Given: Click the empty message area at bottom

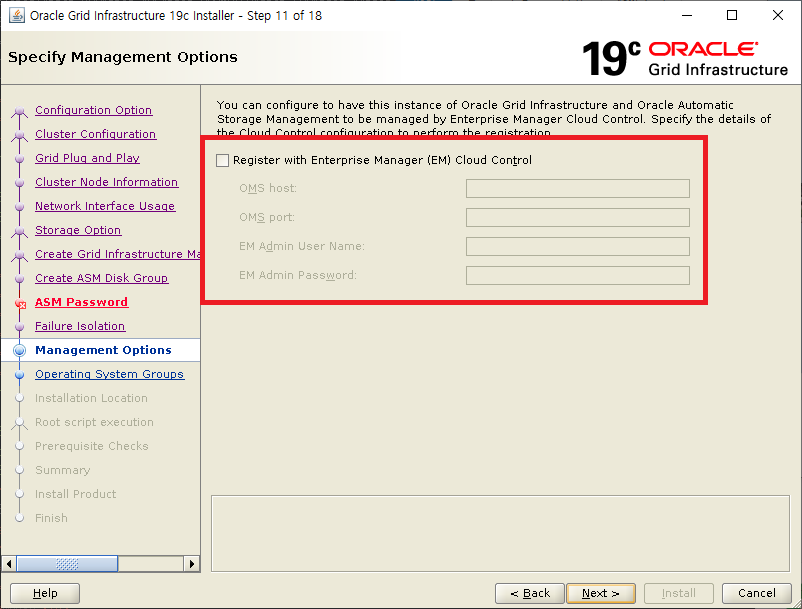Looking at the screenshot, I should tap(500, 533).
